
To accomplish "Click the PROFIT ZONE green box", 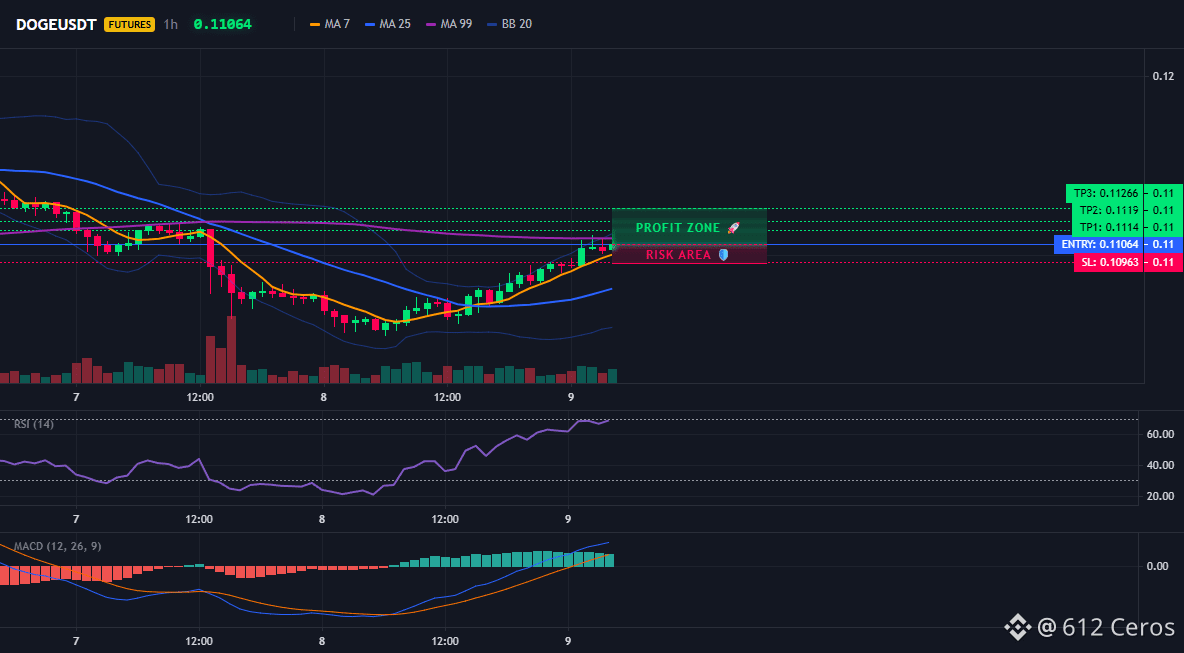I will coord(689,226).
